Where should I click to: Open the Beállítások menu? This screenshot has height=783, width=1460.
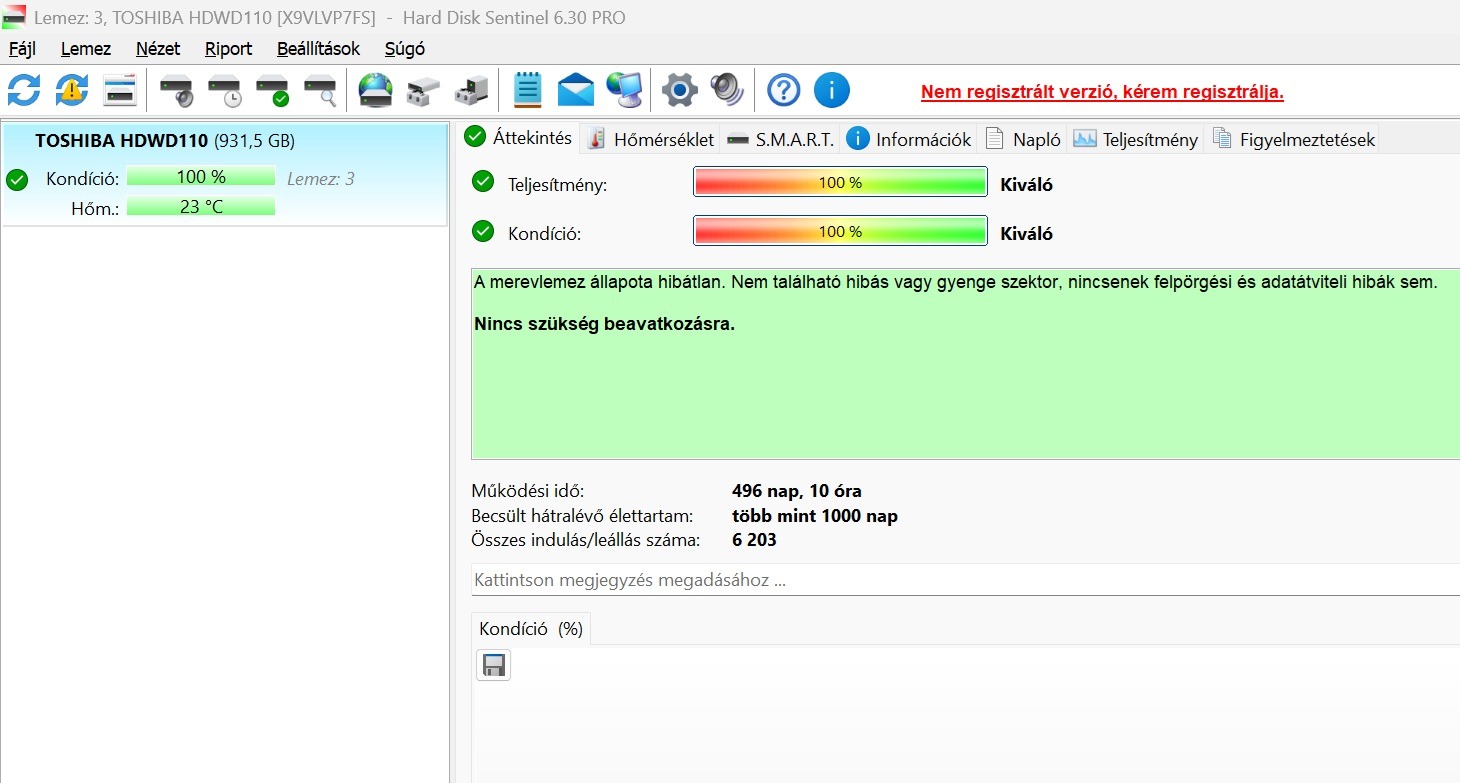319,48
